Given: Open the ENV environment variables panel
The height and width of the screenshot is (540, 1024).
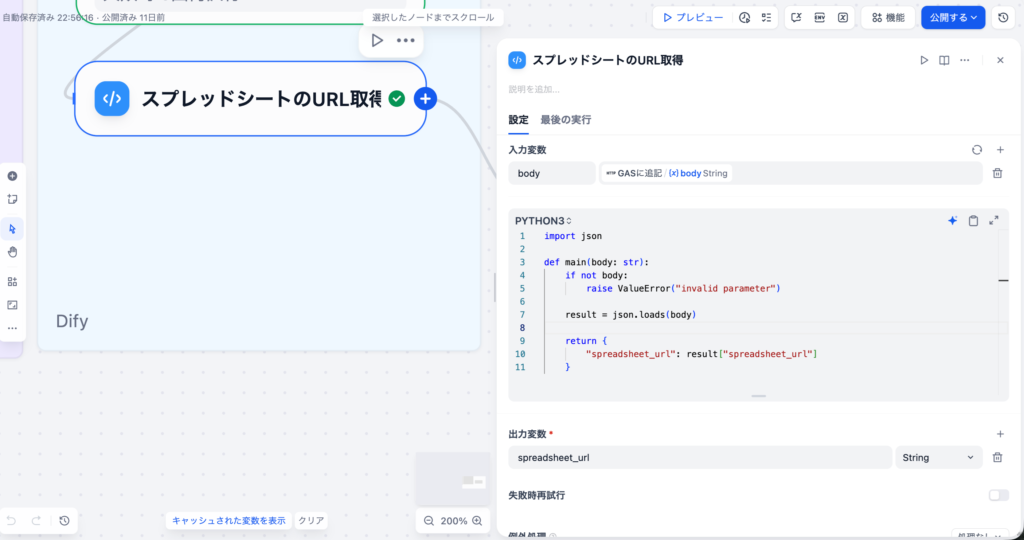Looking at the screenshot, I should coord(819,17).
